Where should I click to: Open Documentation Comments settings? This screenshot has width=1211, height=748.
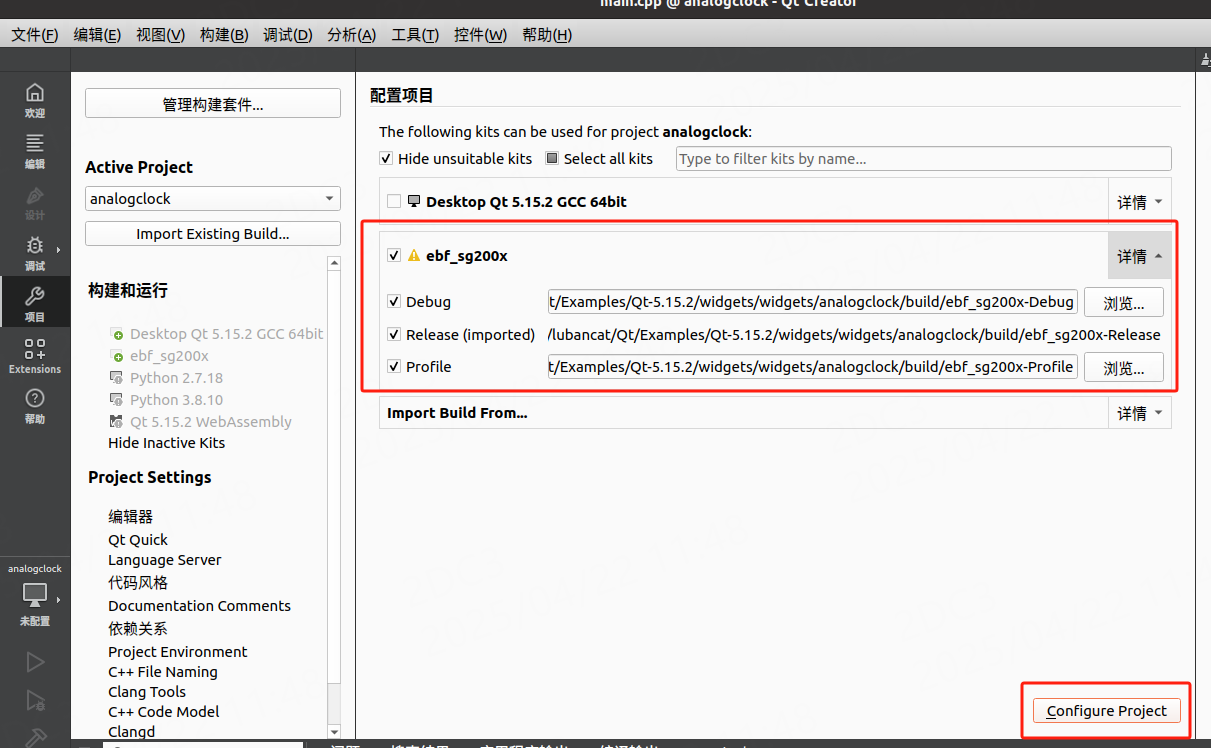click(x=199, y=606)
